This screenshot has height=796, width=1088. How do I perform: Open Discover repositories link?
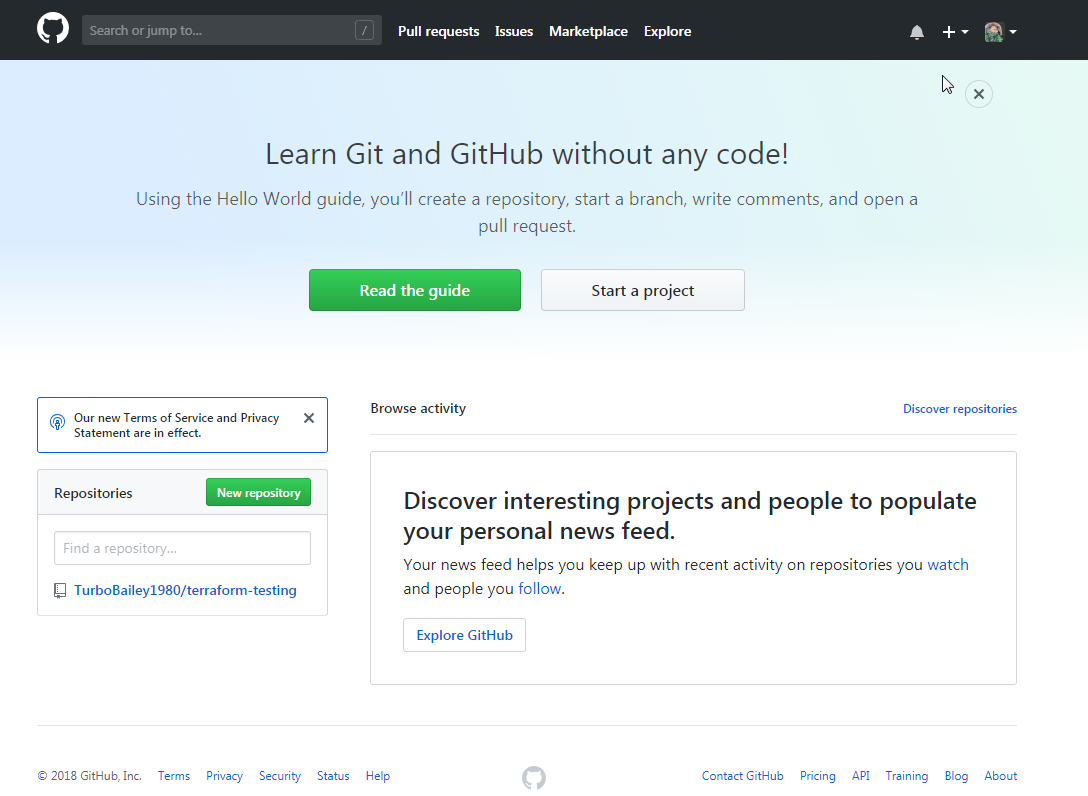pyautogui.click(x=960, y=409)
